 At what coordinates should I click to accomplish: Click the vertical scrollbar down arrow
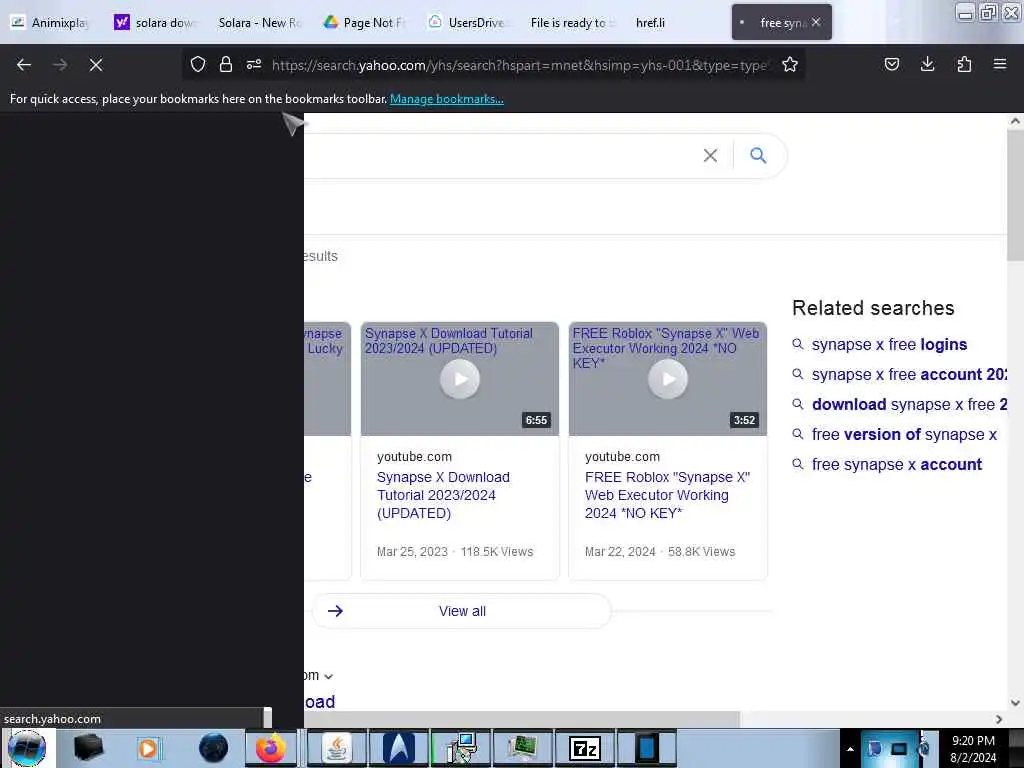(1015, 703)
